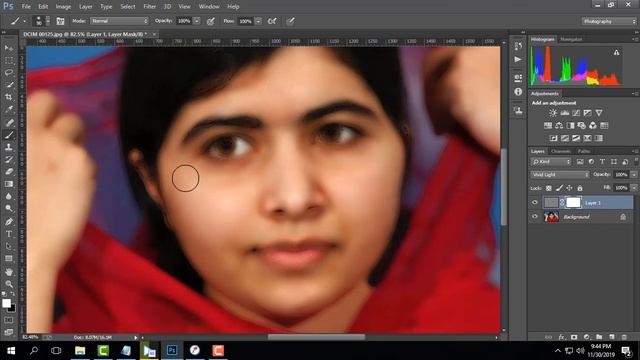Image resolution: width=640 pixels, height=360 pixels.
Task: Switch to the Navigator tab
Action: coord(571,39)
